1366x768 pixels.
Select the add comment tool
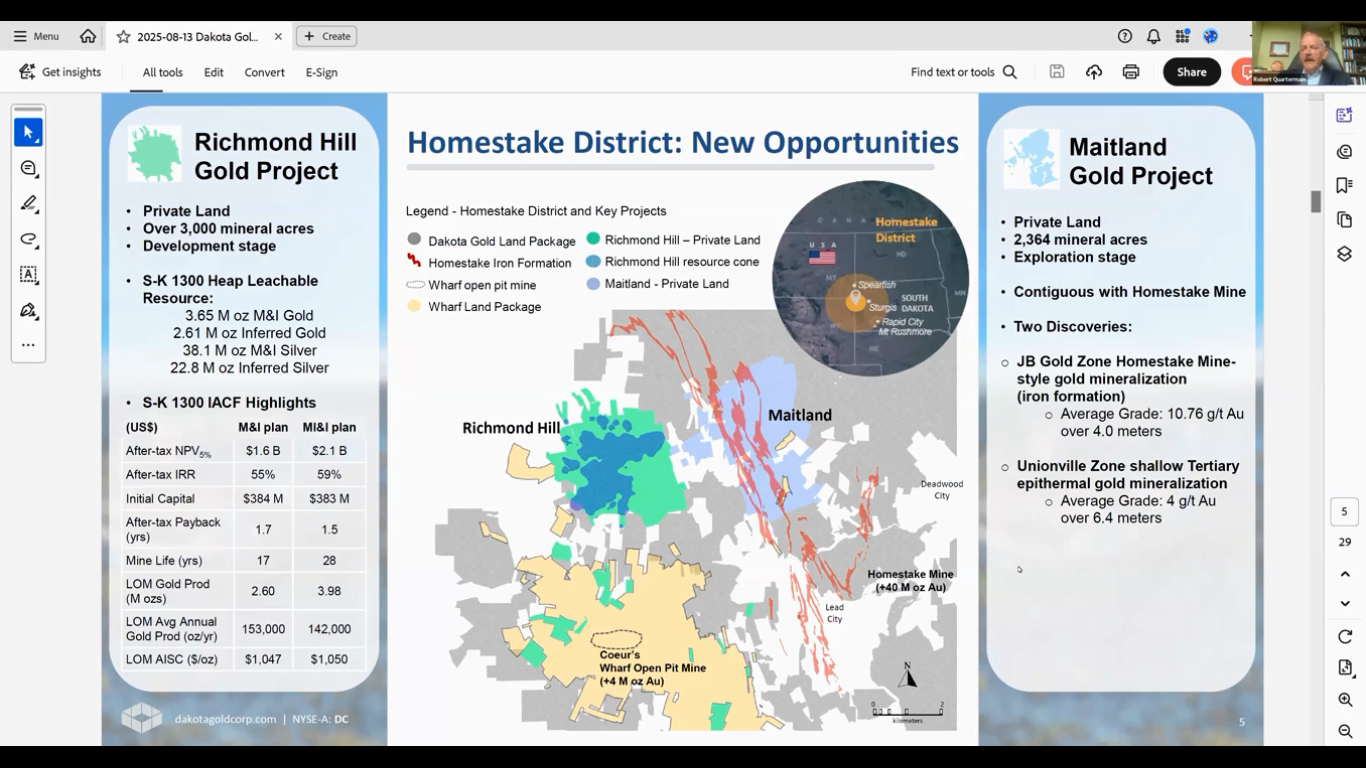click(x=28, y=168)
